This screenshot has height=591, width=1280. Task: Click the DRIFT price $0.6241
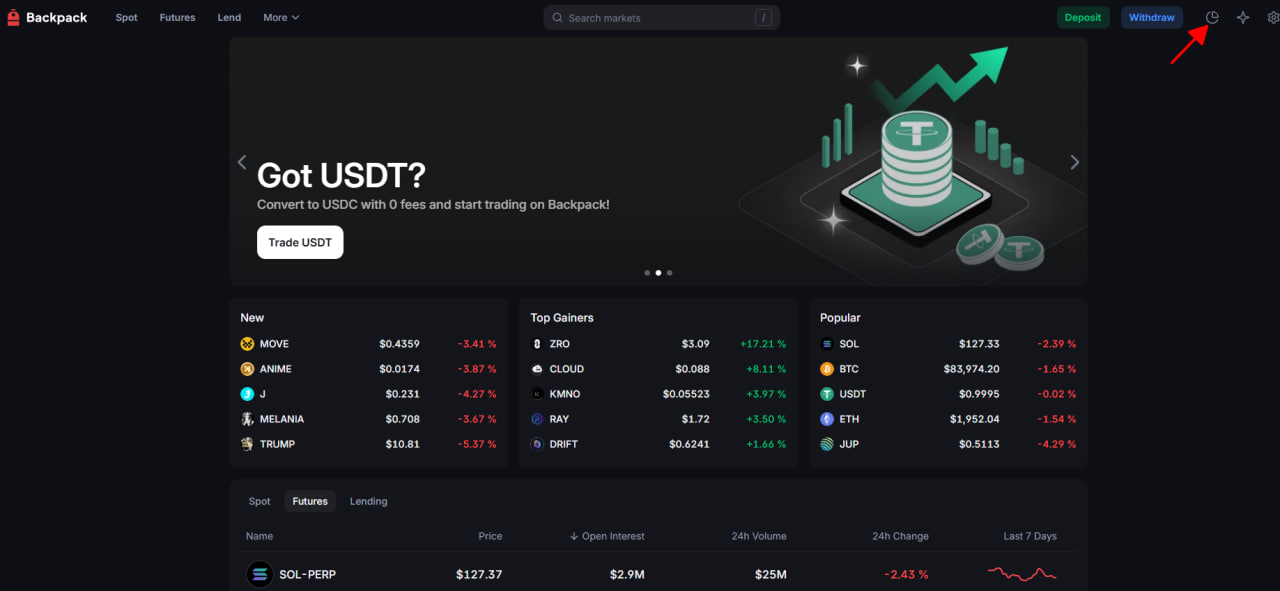tap(689, 444)
